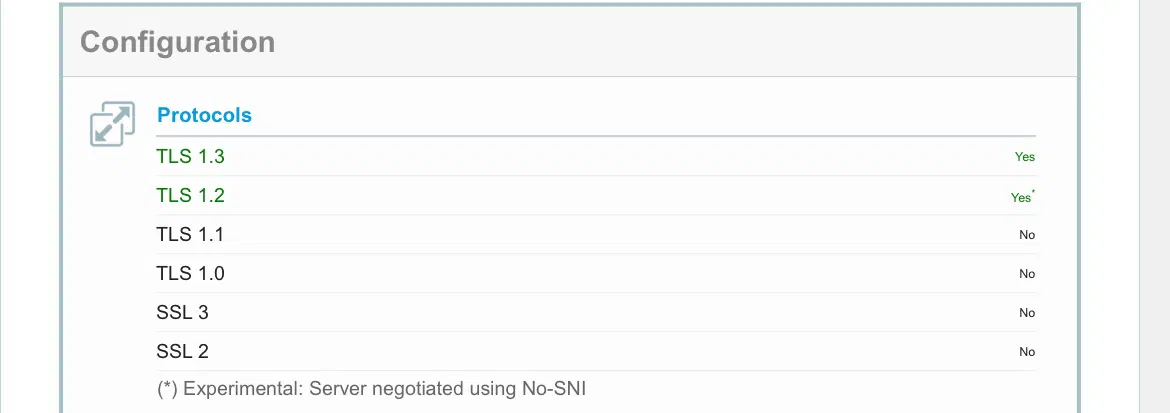Click the Protocols expand arrows icon
1170x413 pixels.
pos(112,124)
